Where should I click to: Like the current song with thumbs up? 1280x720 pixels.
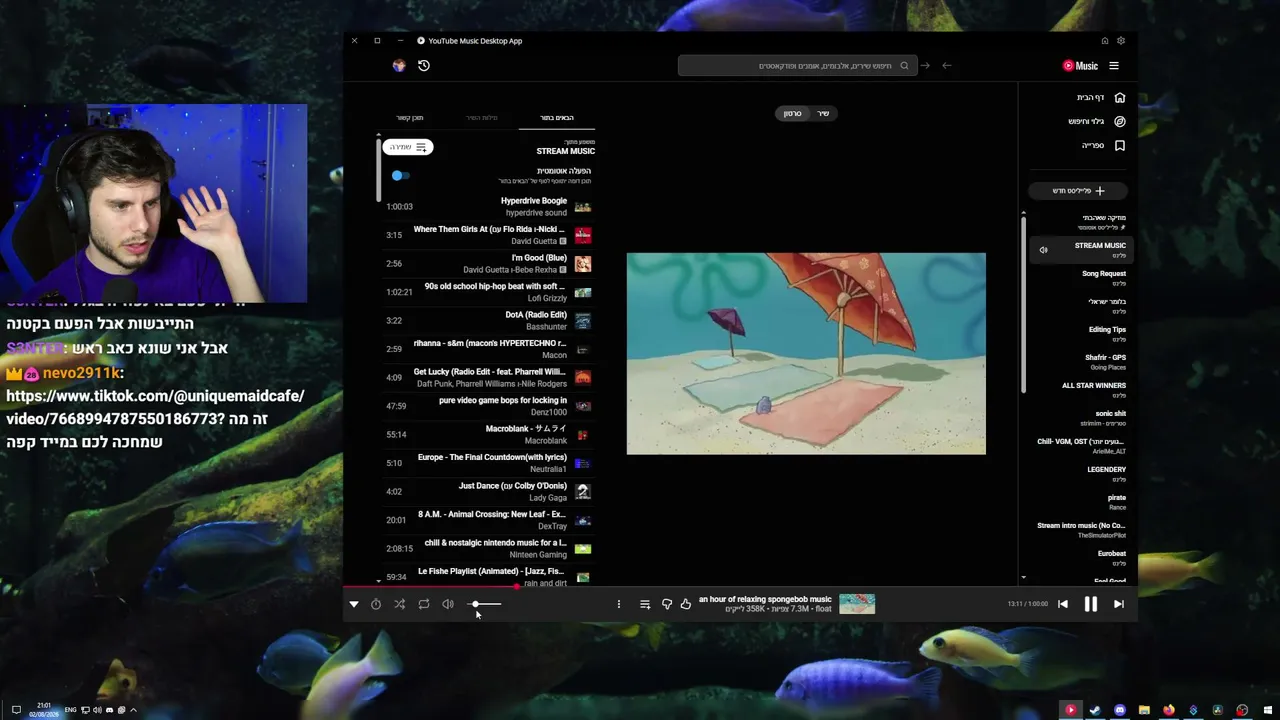[686, 604]
